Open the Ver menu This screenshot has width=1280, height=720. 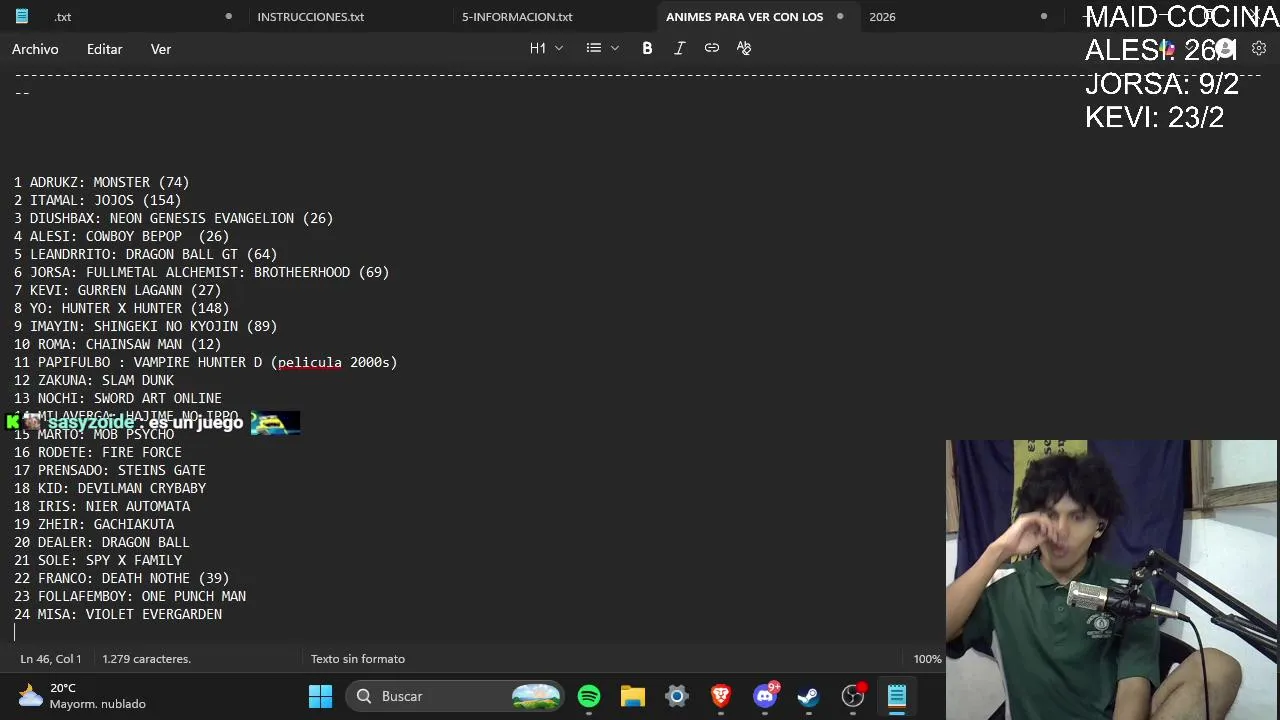(x=161, y=49)
